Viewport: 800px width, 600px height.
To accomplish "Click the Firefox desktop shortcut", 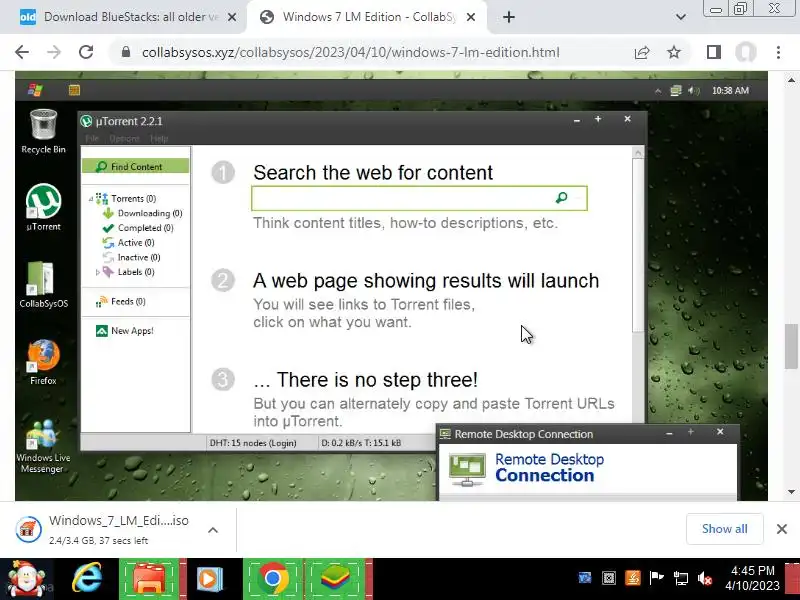I will [43, 362].
